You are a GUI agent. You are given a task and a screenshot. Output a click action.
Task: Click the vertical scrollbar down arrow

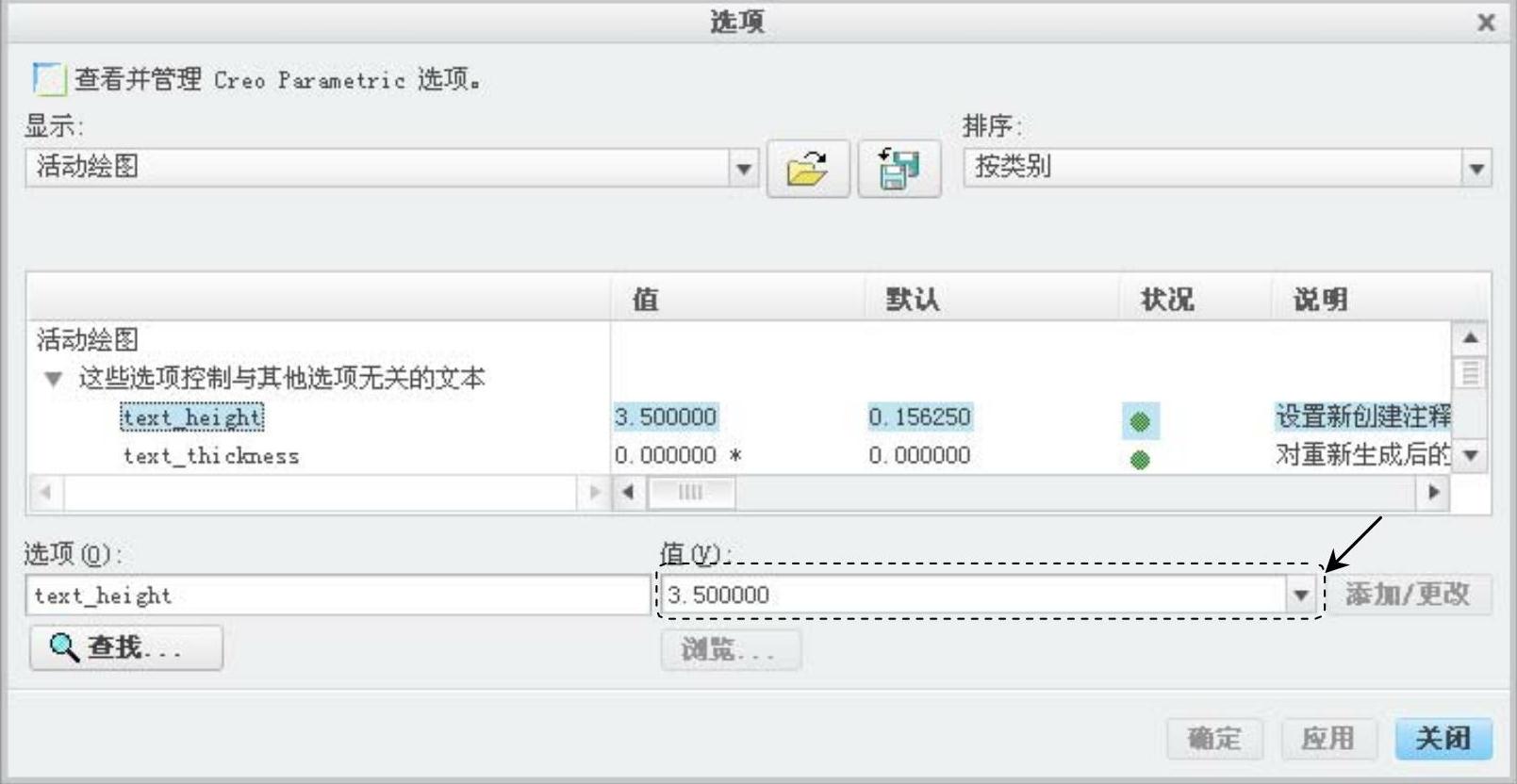tap(1470, 456)
